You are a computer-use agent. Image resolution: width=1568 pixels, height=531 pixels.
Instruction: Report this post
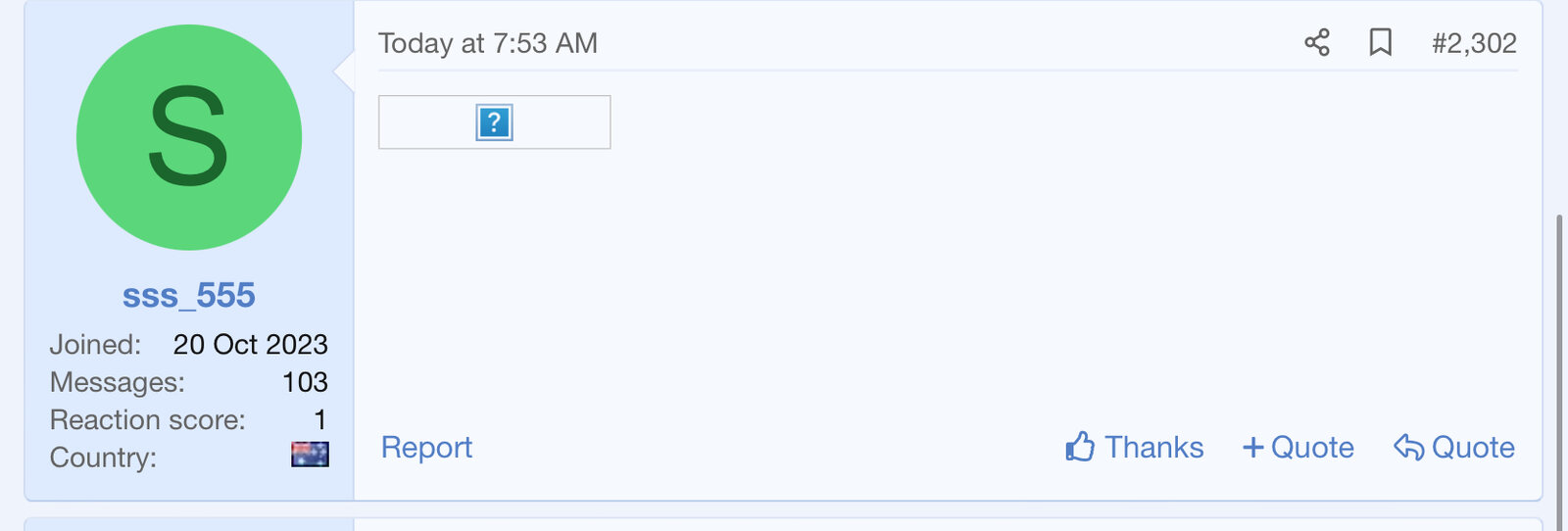coord(426,448)
